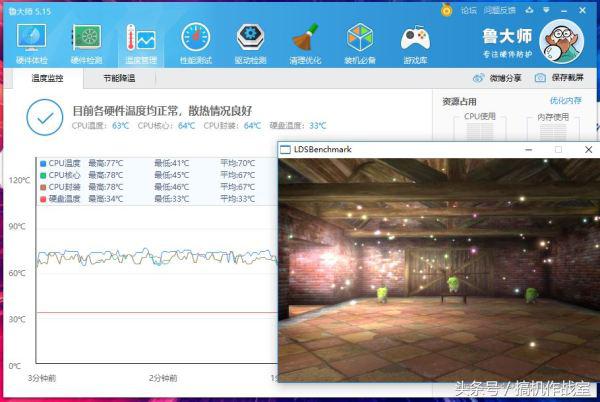Click the round checkmark status icon
600x402 pixels.
45,117
